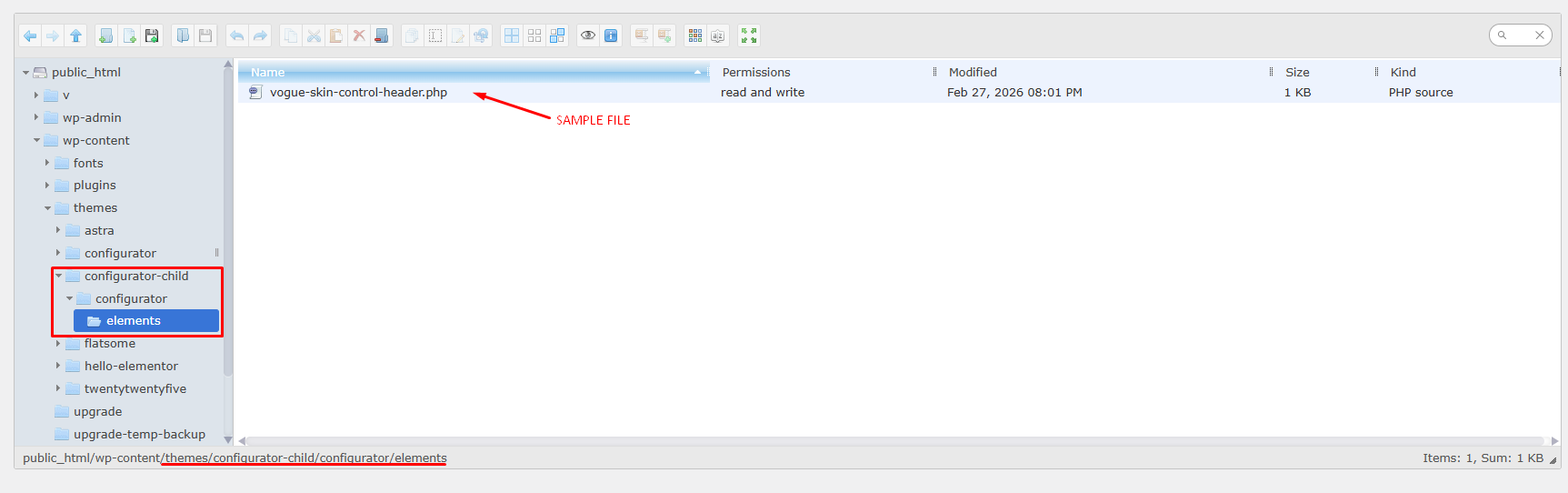Click the 'read and write' permissions cell
1568x493 pixels.
click(763, 92)
